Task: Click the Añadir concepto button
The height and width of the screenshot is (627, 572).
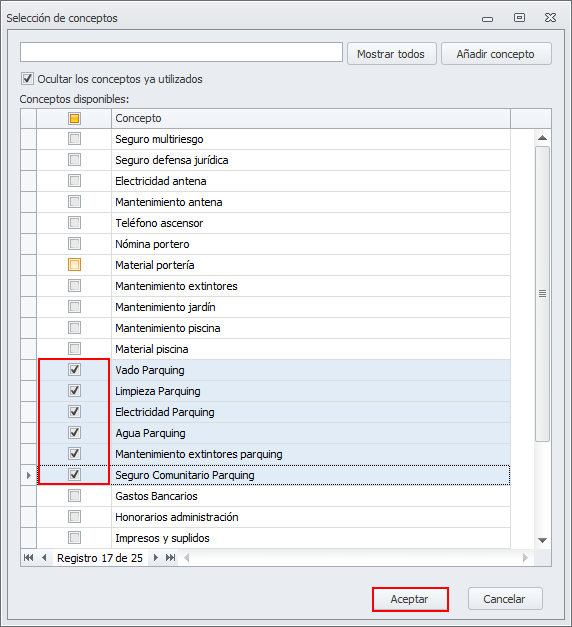Action: [496, 54]
